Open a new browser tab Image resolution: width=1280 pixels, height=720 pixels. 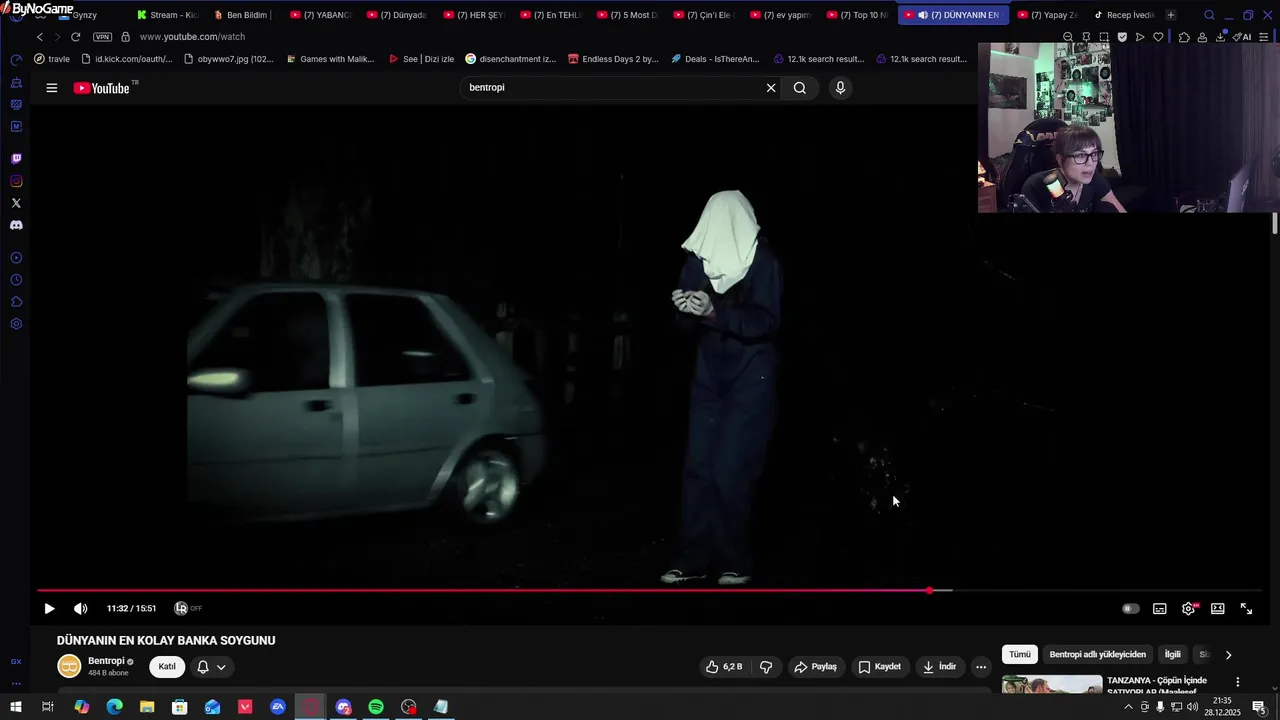pyautogui.click(x=1171, y=15)
